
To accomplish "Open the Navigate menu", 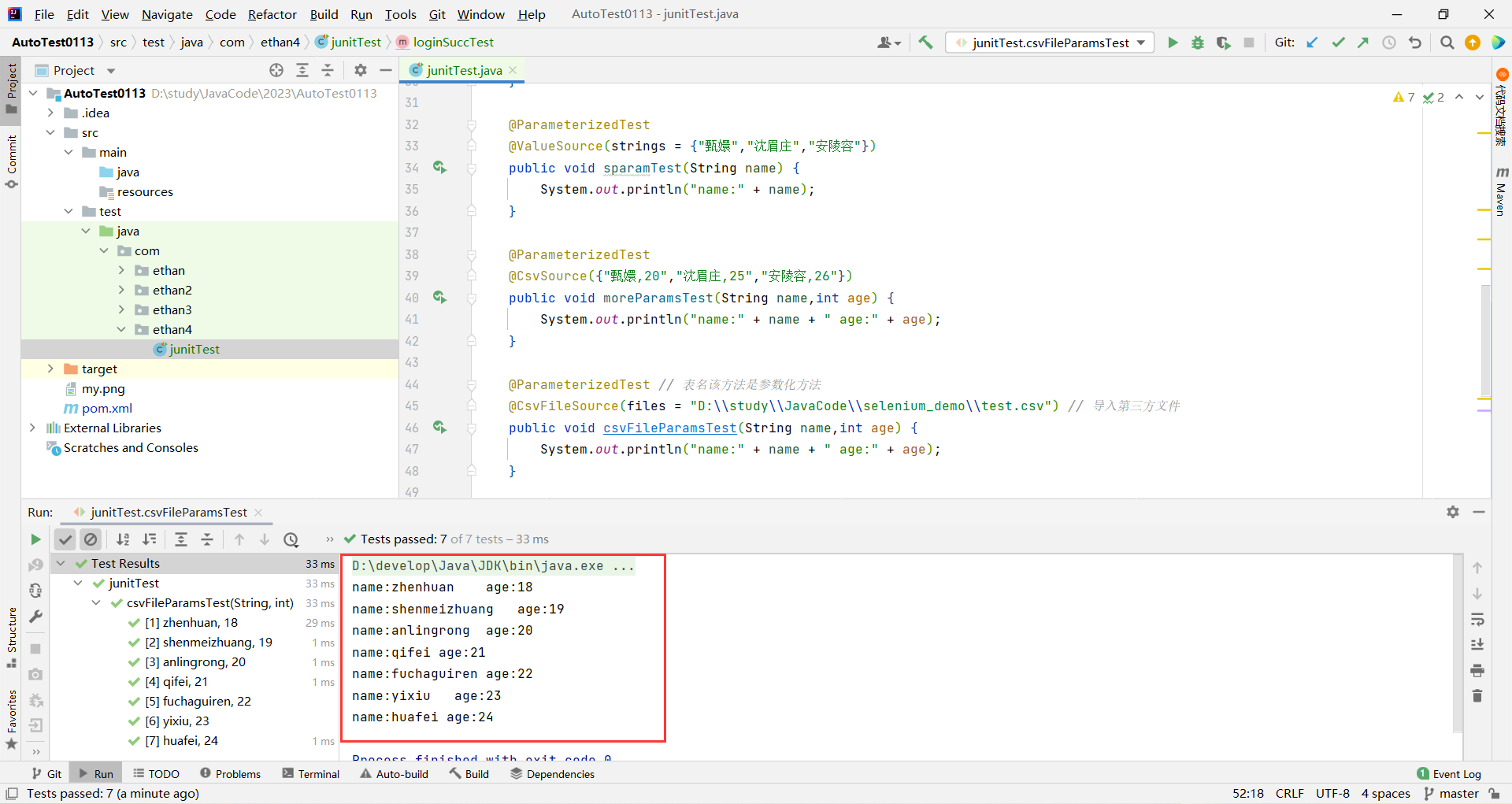I will 167,14.
